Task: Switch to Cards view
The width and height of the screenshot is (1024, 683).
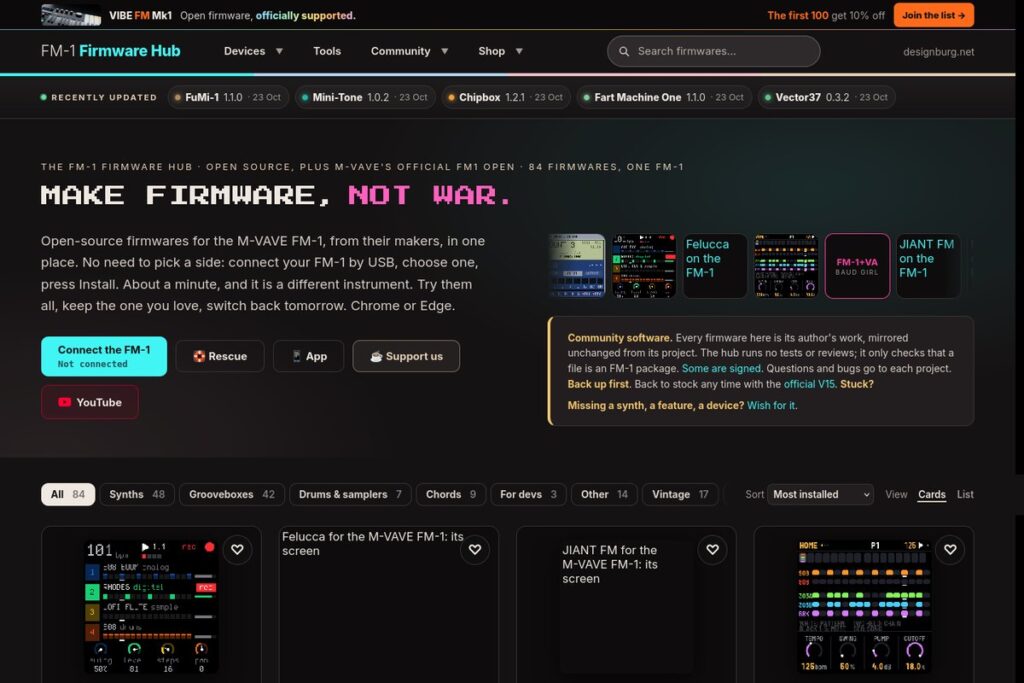Action: (x=931, y=494)
